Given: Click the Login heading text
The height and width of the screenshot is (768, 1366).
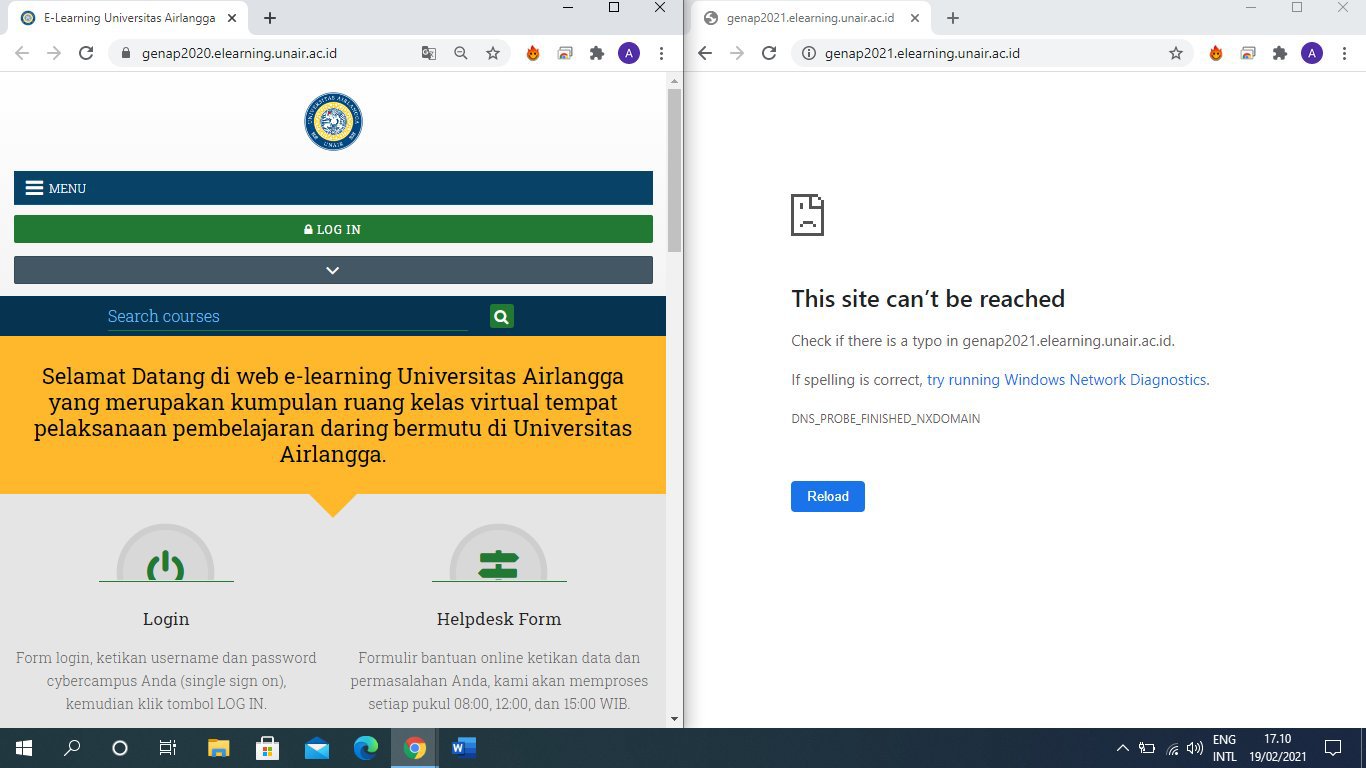Looking at the screenshot, I should point(166,619).
